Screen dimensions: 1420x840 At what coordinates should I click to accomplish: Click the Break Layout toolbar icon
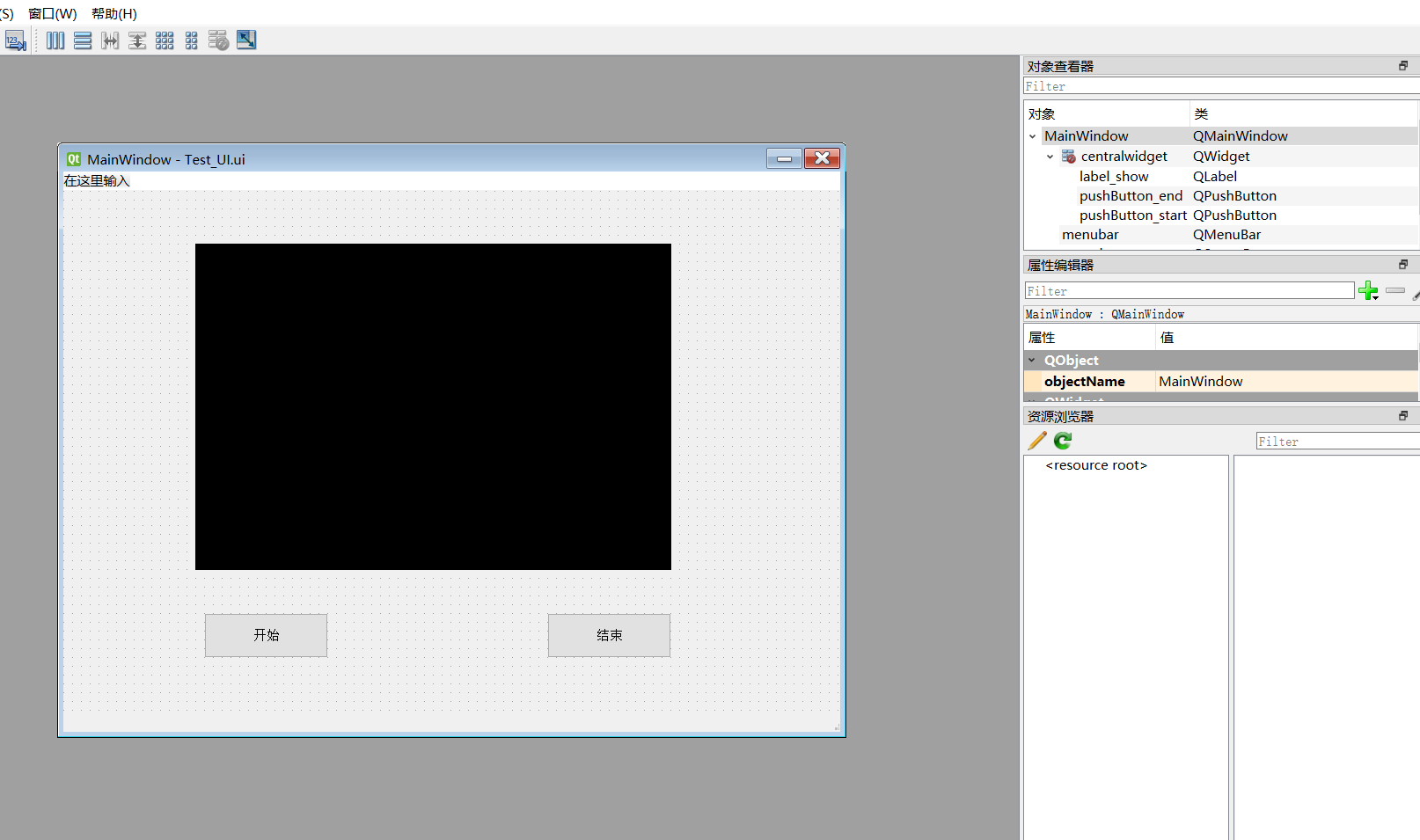pos(219,40)
